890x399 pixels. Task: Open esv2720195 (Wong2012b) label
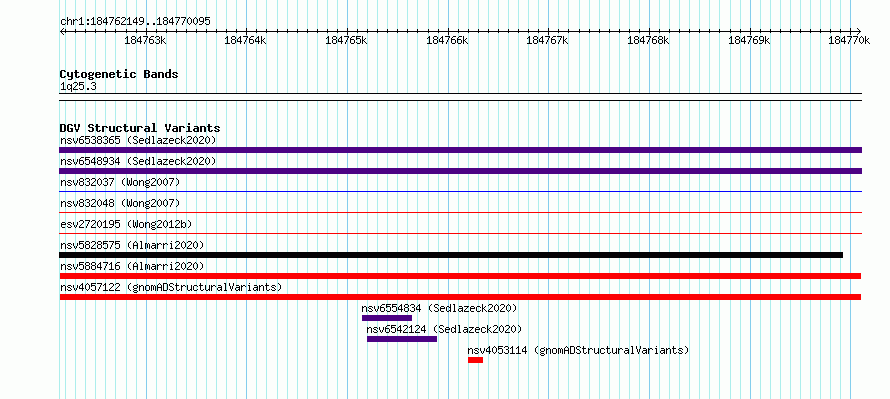[126, 224]
